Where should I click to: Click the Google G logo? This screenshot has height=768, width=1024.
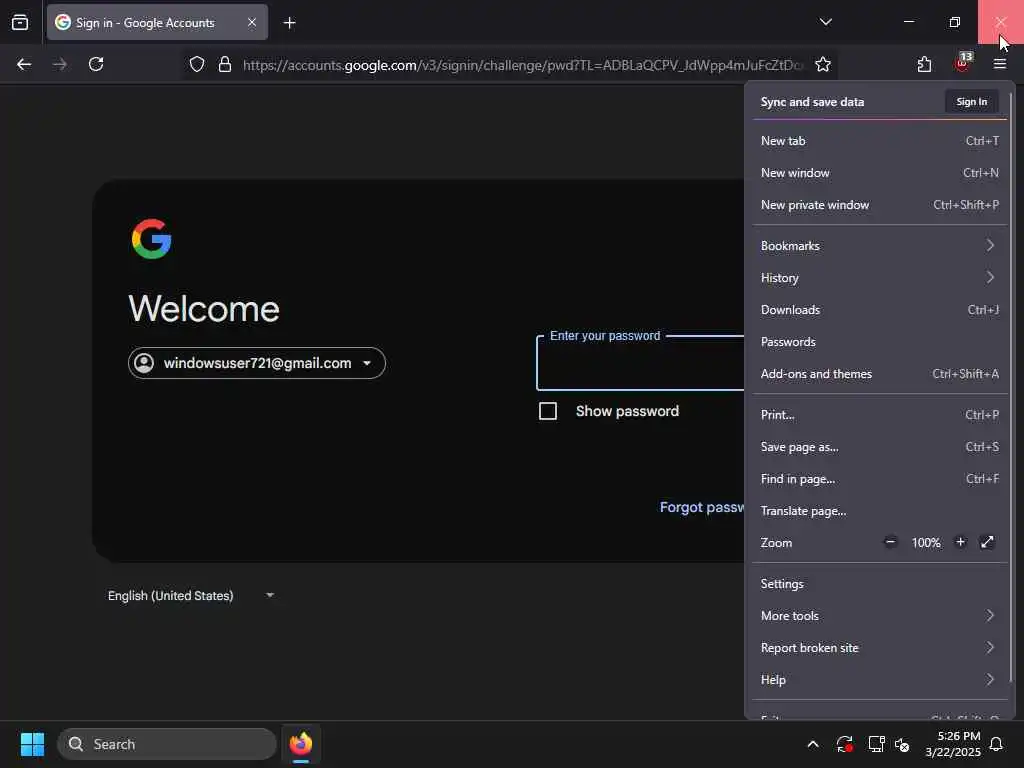click(152, 239)
